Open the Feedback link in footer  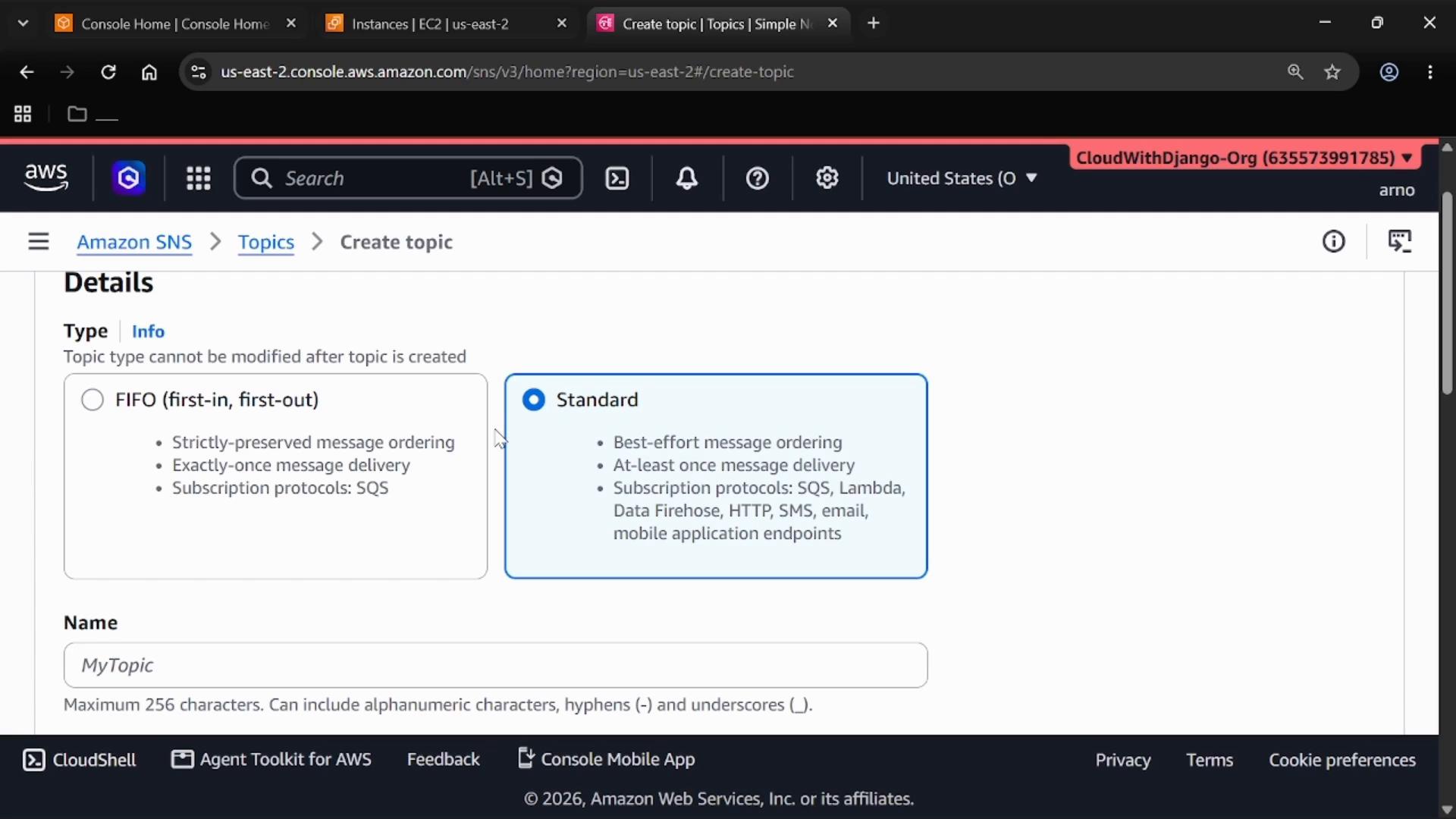tap(444, 760)
